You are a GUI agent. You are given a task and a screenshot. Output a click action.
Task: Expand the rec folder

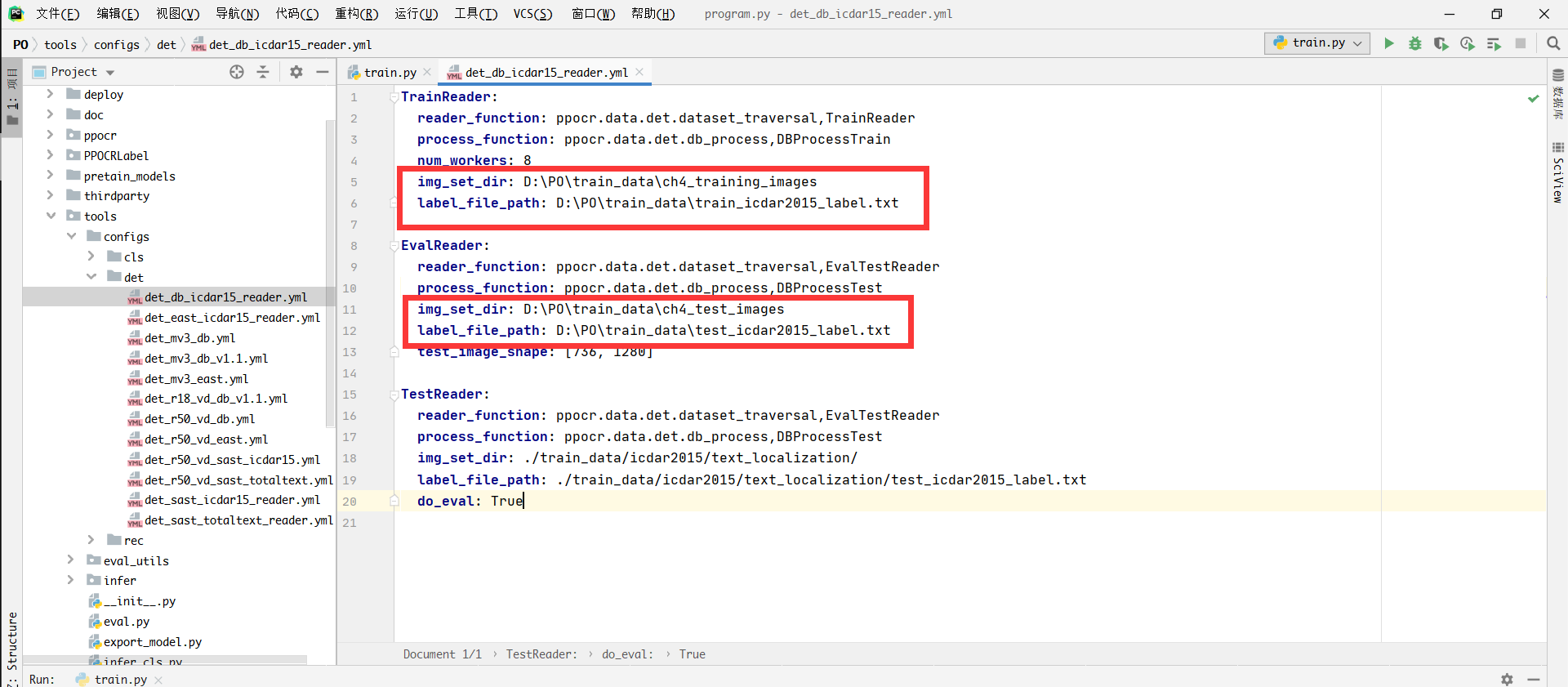[x=91, y=540]
